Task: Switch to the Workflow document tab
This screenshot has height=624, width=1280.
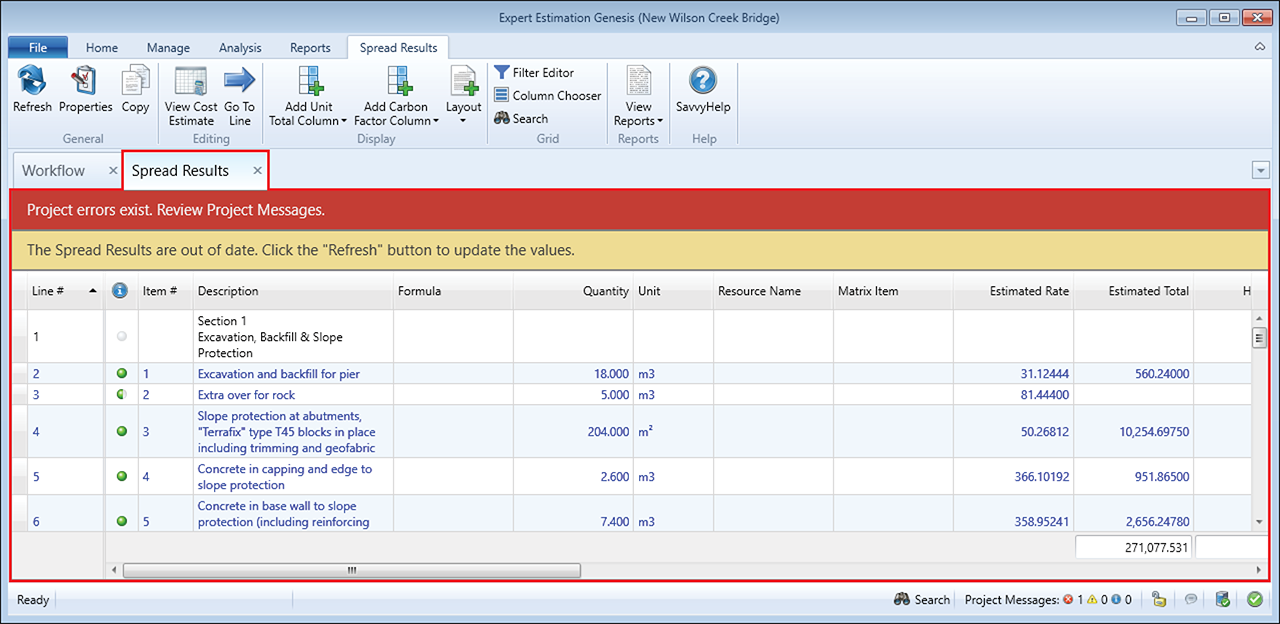Action: pos(54,171)
